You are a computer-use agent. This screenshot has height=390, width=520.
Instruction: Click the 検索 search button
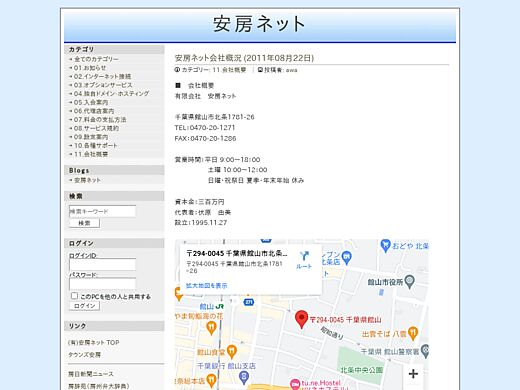pyautogui.click(x=84, y=223)
